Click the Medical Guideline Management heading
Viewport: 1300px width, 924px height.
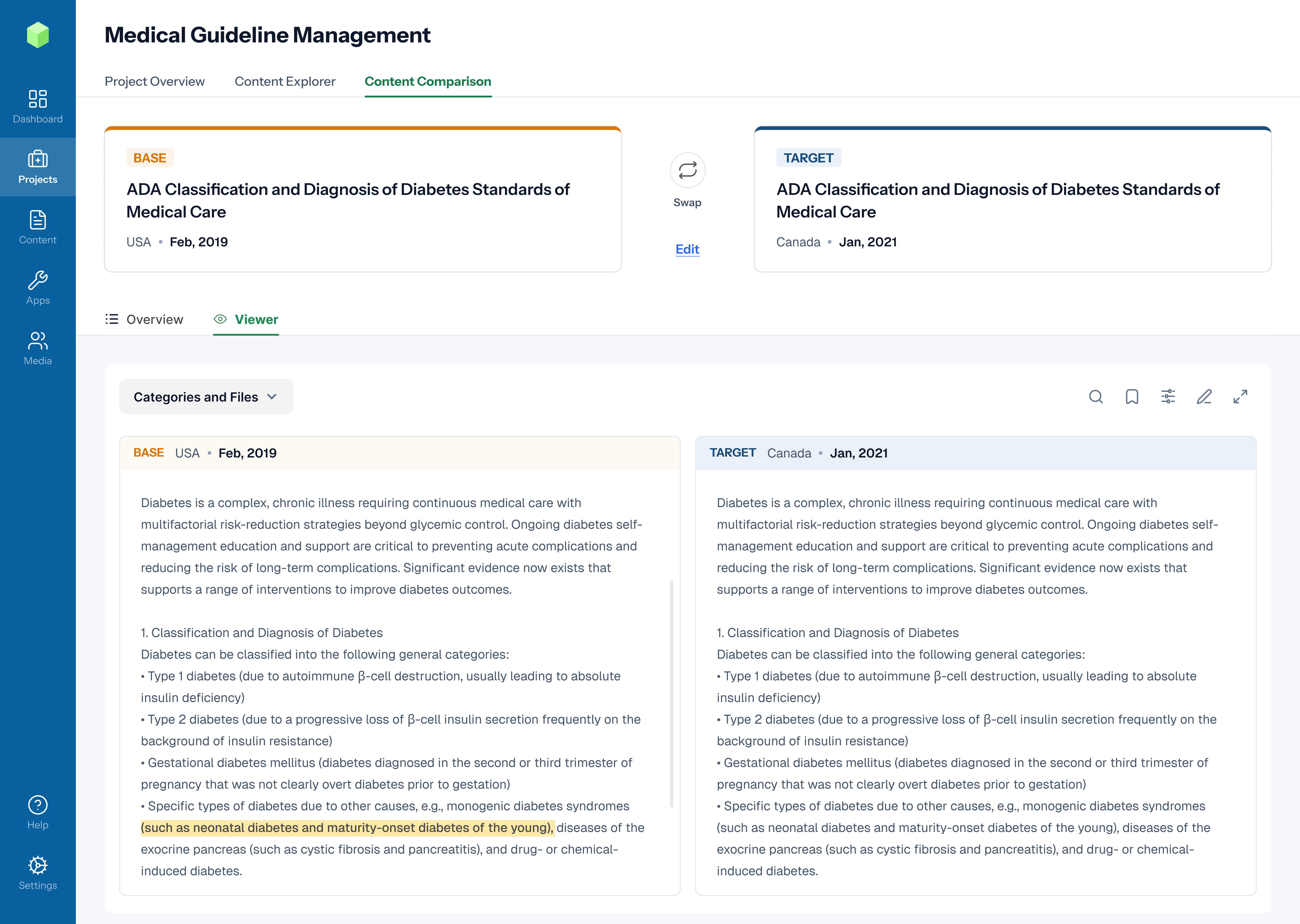267,35
